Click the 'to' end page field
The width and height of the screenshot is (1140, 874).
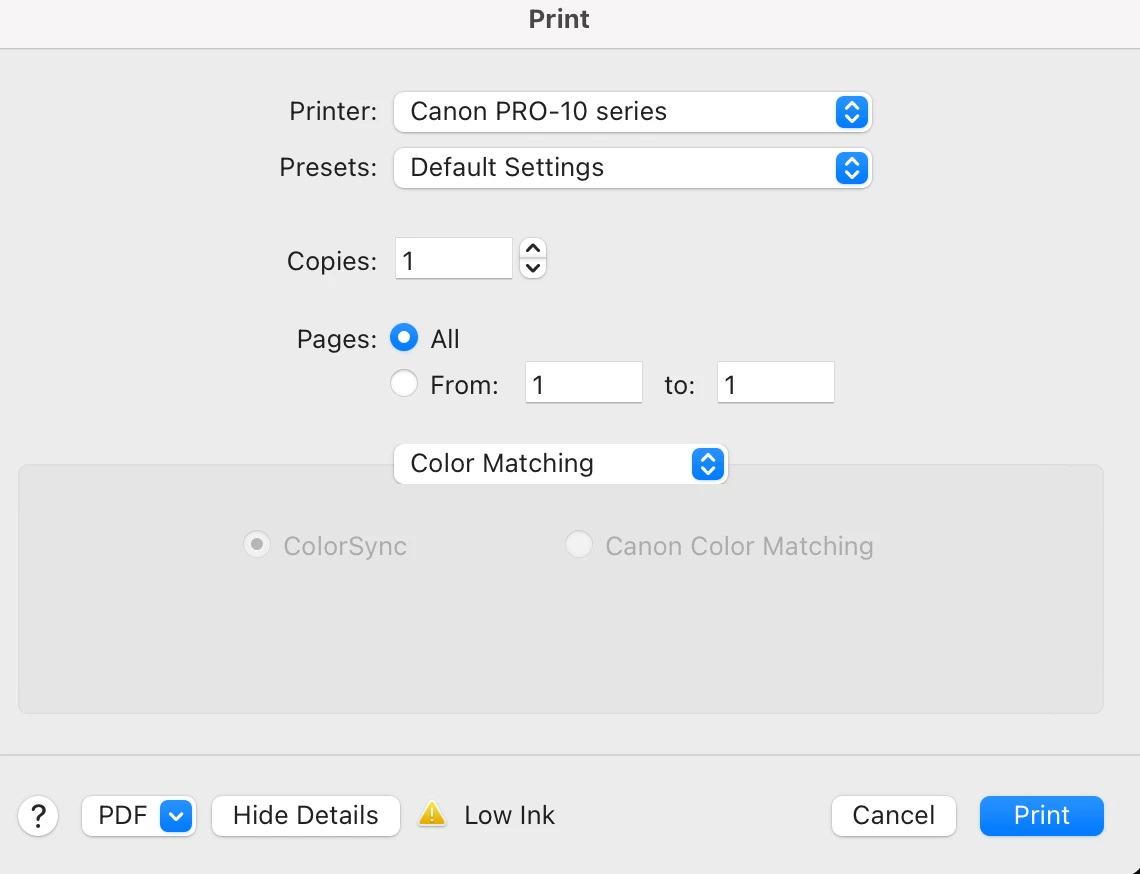click(x=775, y=383)
